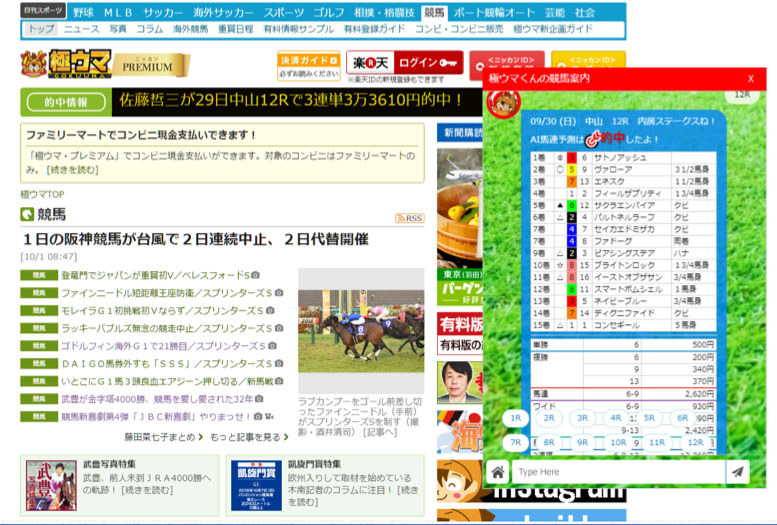Select the トップ sub-menu item
The height and width of the screenshot is (525, 777).
[x=41, y=29]
